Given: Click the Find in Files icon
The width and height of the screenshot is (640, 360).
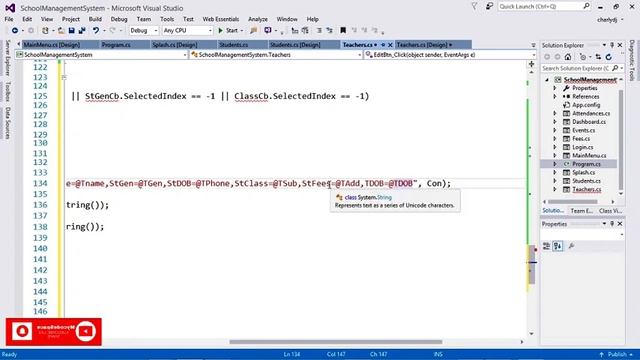Looking at the screenshot, I should (253, 31).
